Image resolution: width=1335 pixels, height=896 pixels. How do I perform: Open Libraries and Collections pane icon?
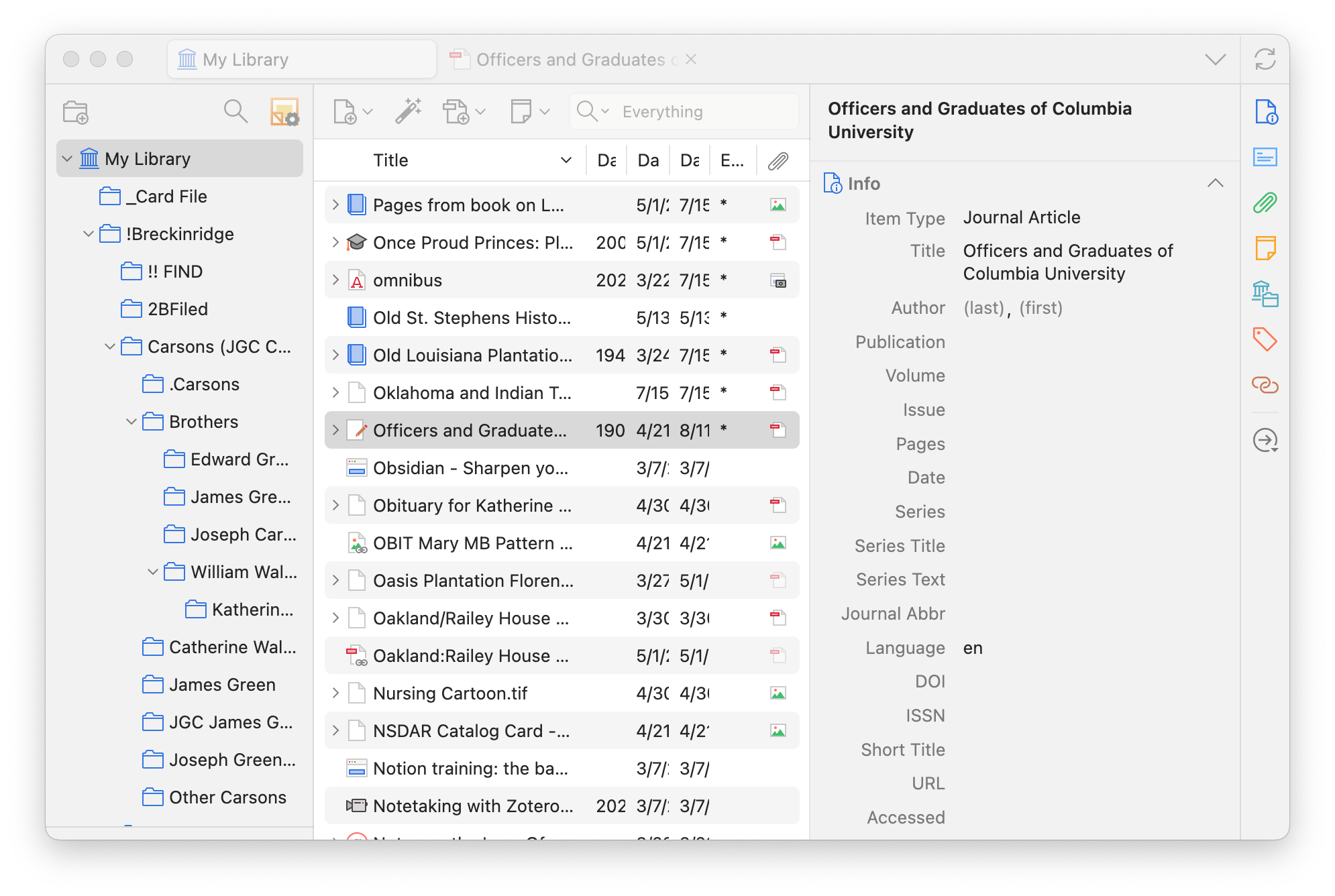click(x=1265, y=294)
